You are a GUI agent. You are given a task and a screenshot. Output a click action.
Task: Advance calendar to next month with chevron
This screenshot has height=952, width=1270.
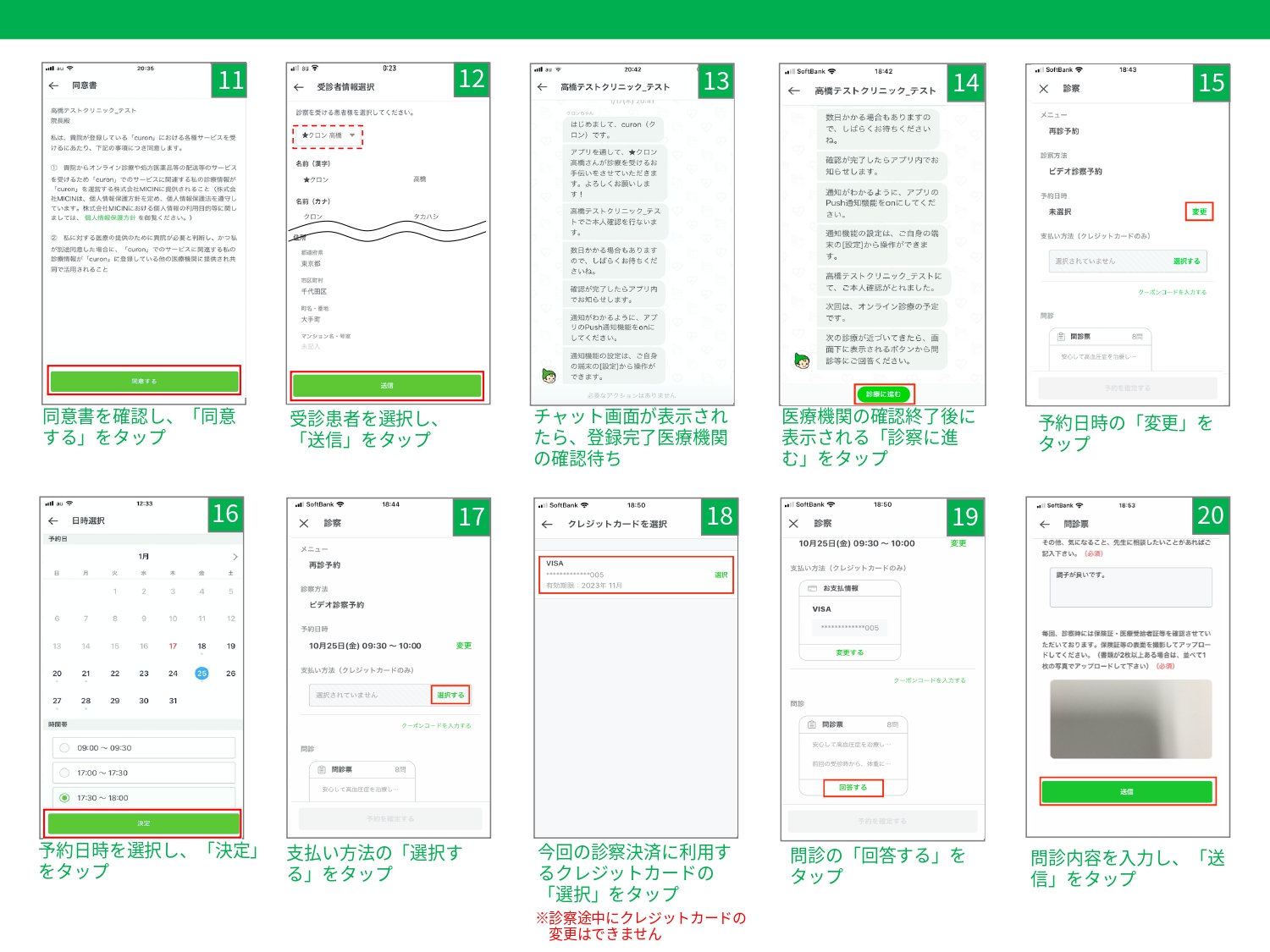point(235,557)
